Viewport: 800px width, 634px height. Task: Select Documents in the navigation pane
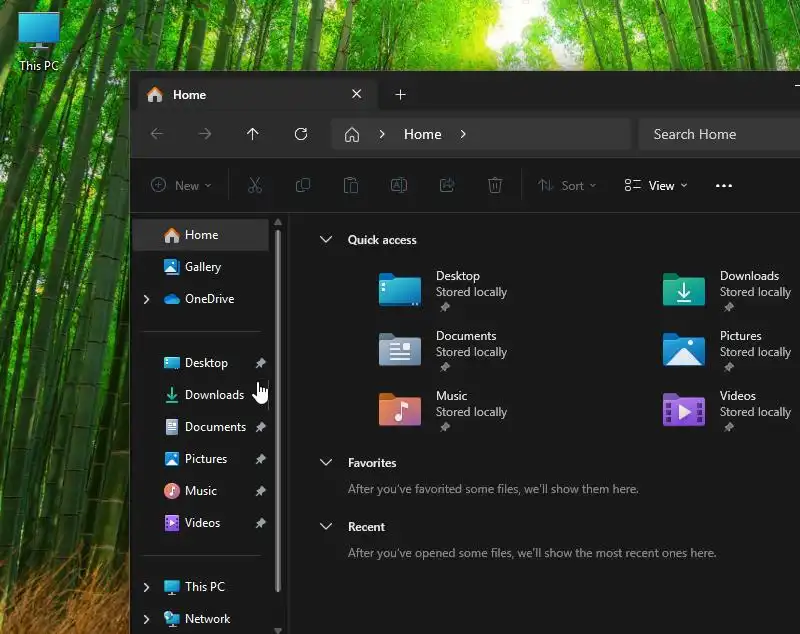tap(202, 427)
